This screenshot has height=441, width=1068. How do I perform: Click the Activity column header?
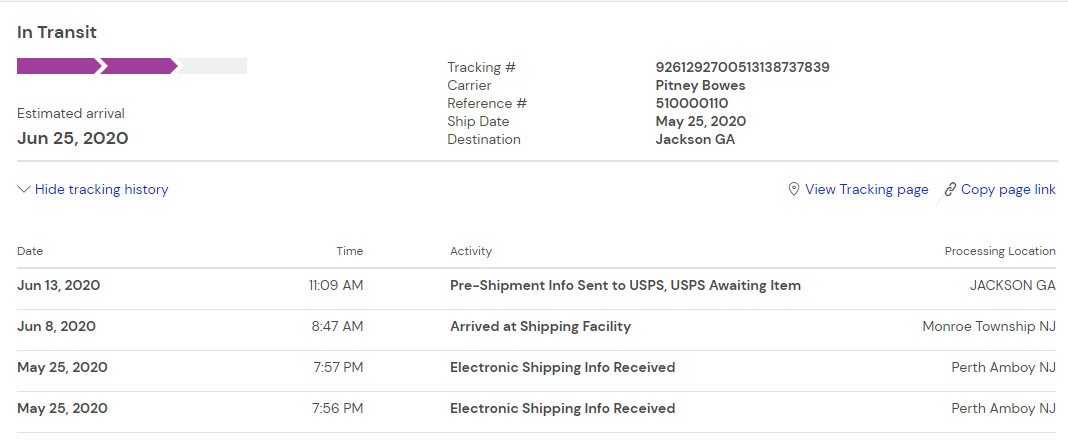pos(471,251)
